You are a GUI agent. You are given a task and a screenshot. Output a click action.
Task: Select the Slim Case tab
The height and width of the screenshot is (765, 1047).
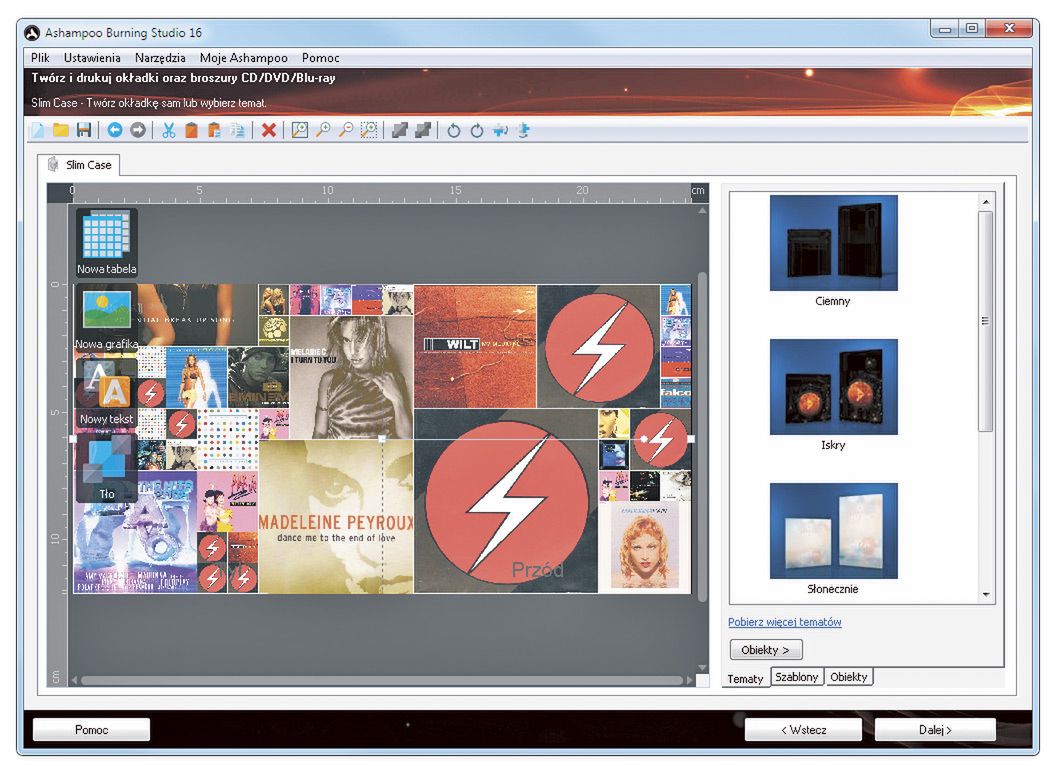79,165
